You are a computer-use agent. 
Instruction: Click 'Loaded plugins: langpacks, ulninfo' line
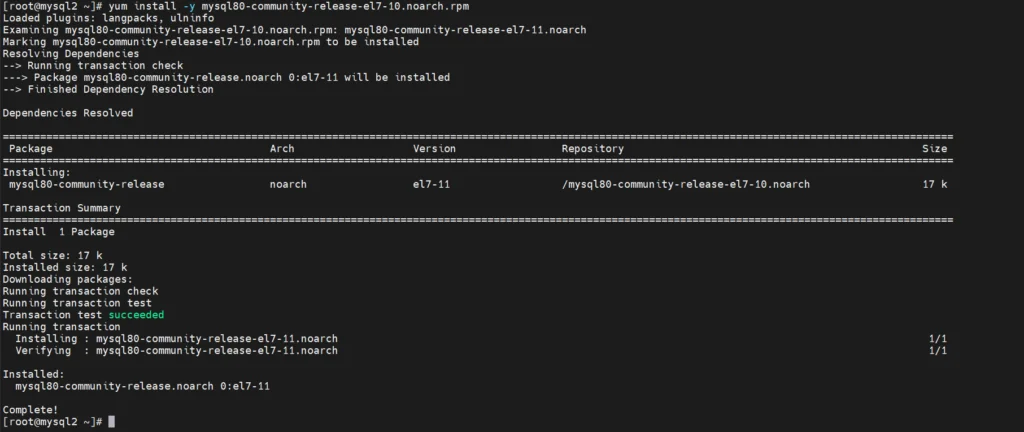pyautogui.click(x=108, y=18)
